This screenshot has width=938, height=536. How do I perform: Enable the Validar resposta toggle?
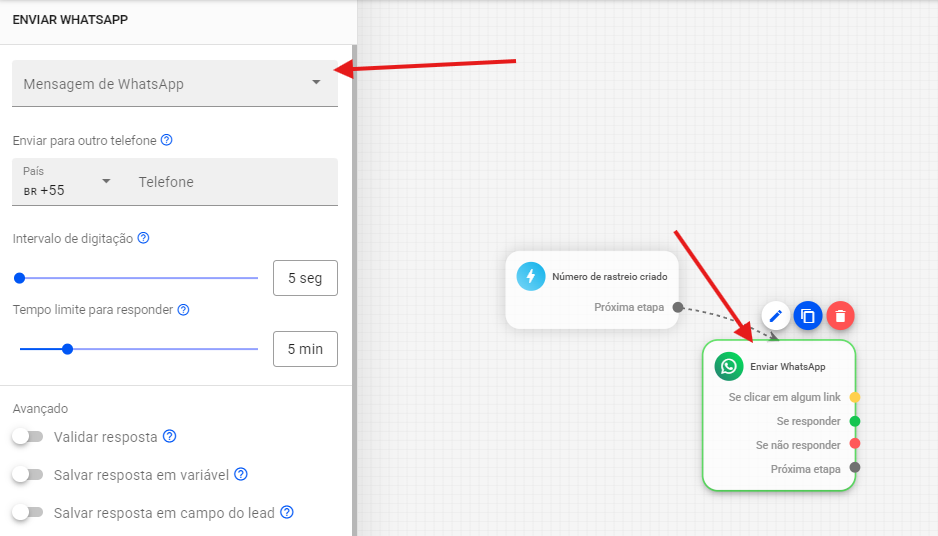[x=28, y=437]
